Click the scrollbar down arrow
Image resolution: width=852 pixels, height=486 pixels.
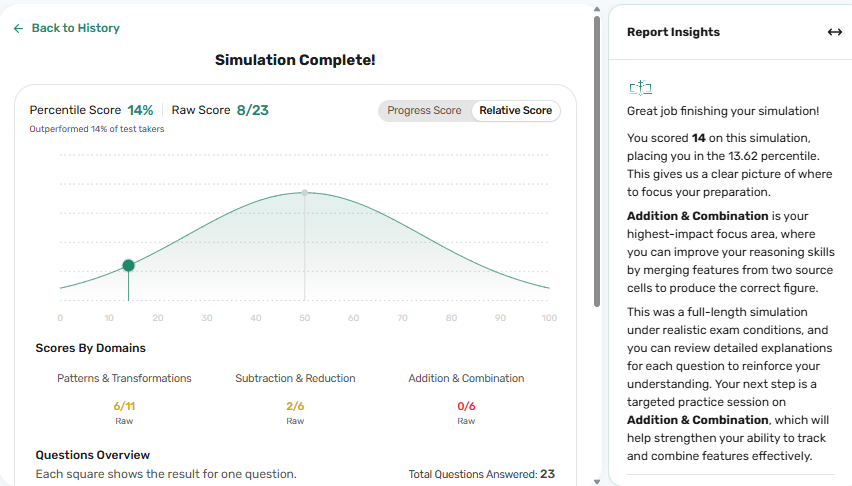click(597, 481)
